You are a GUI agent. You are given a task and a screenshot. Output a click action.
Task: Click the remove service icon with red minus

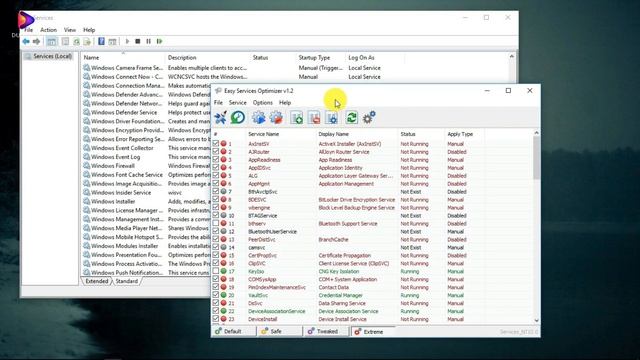point(314,118)
